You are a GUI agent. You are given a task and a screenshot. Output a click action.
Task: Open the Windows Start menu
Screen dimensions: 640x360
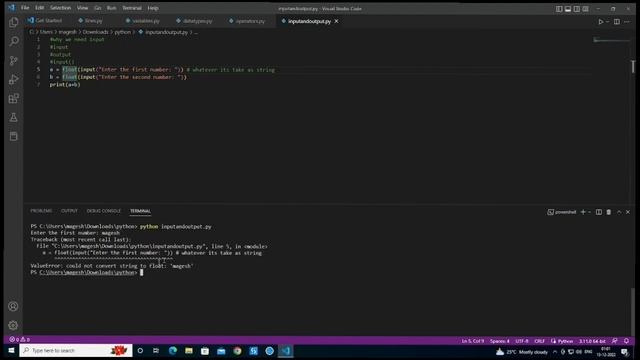11,350
